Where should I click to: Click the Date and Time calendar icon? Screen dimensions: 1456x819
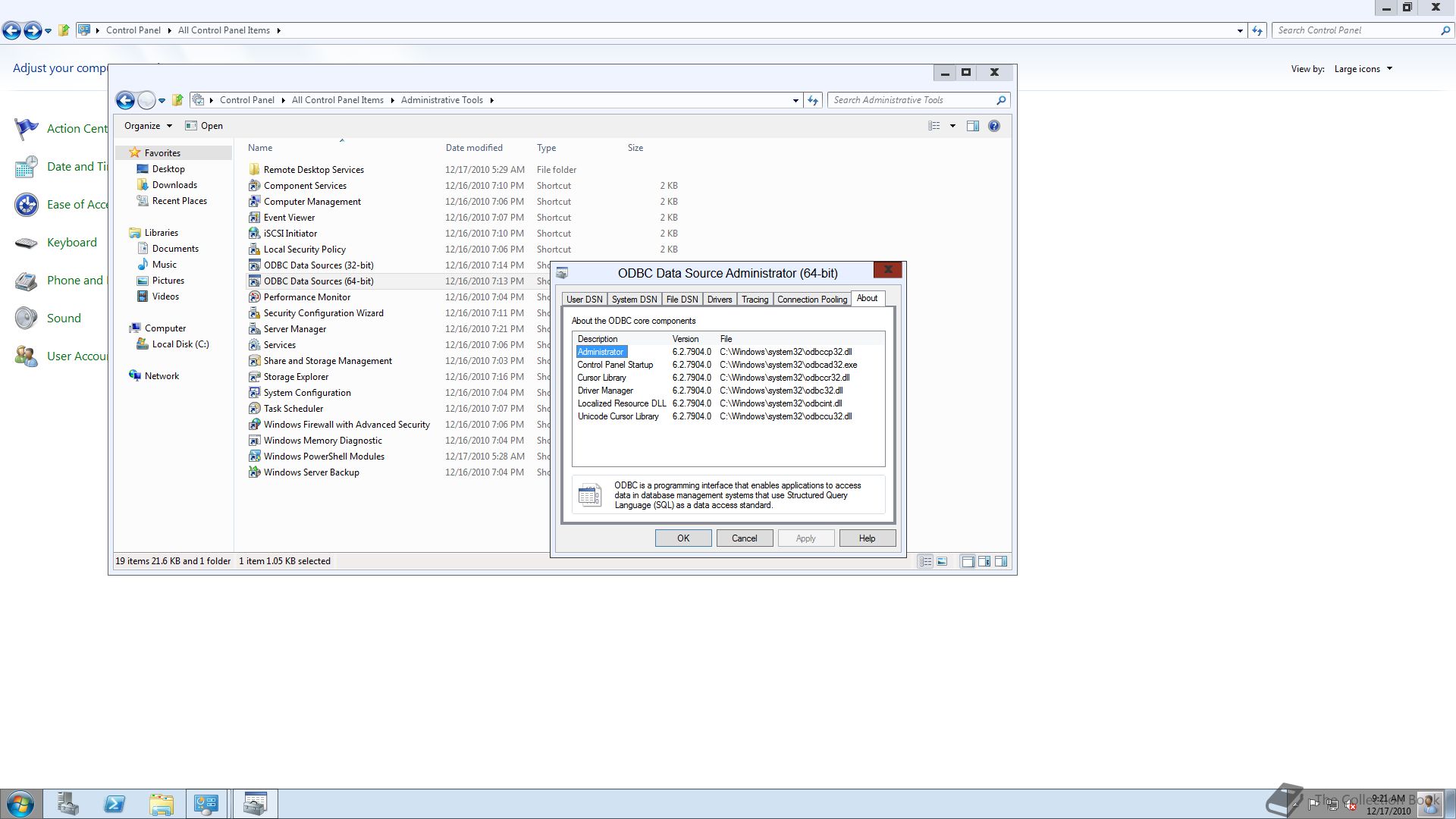coord(27,166)
